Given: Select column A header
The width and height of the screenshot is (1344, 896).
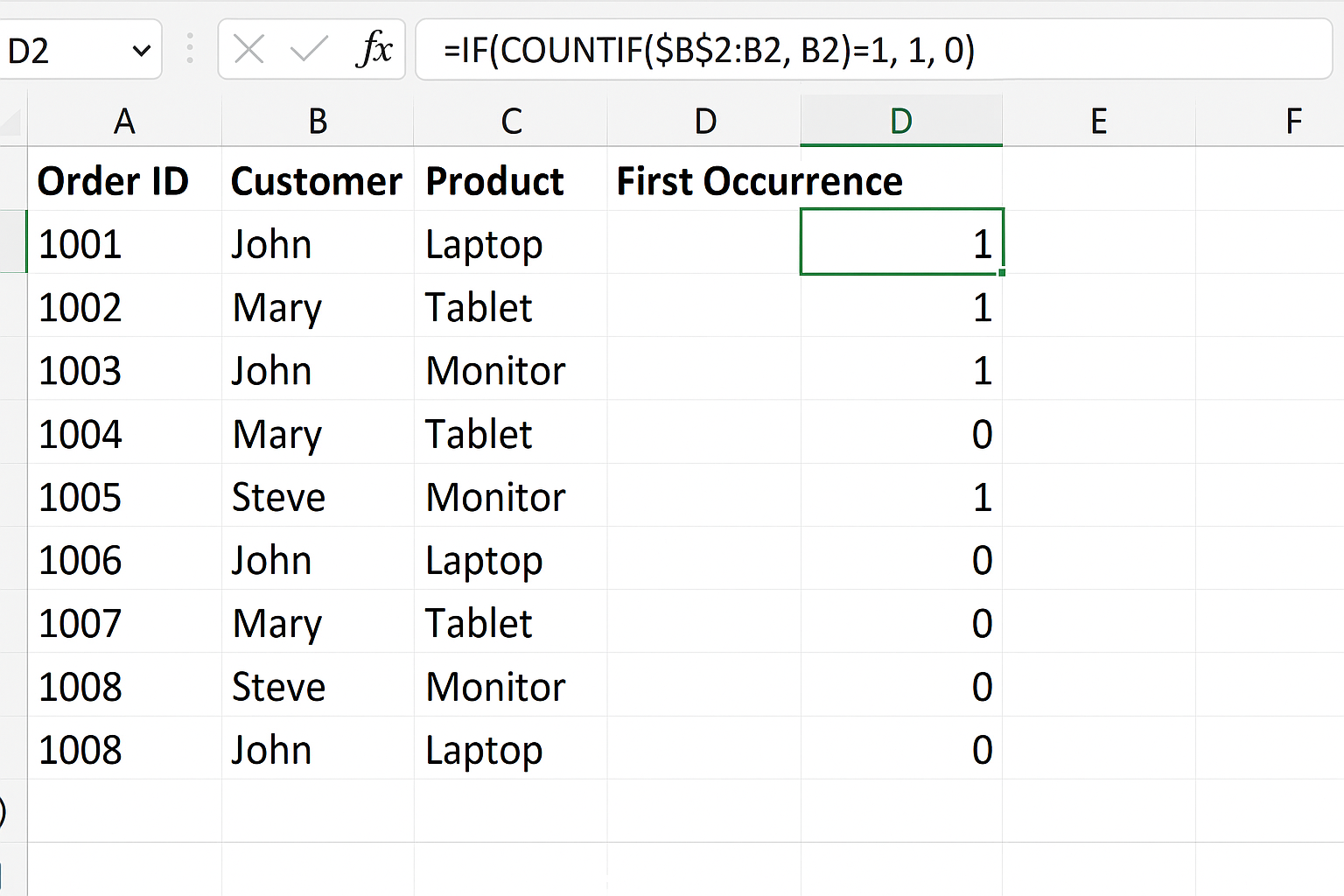Looking at the screenshot, I should coord(124,121).
